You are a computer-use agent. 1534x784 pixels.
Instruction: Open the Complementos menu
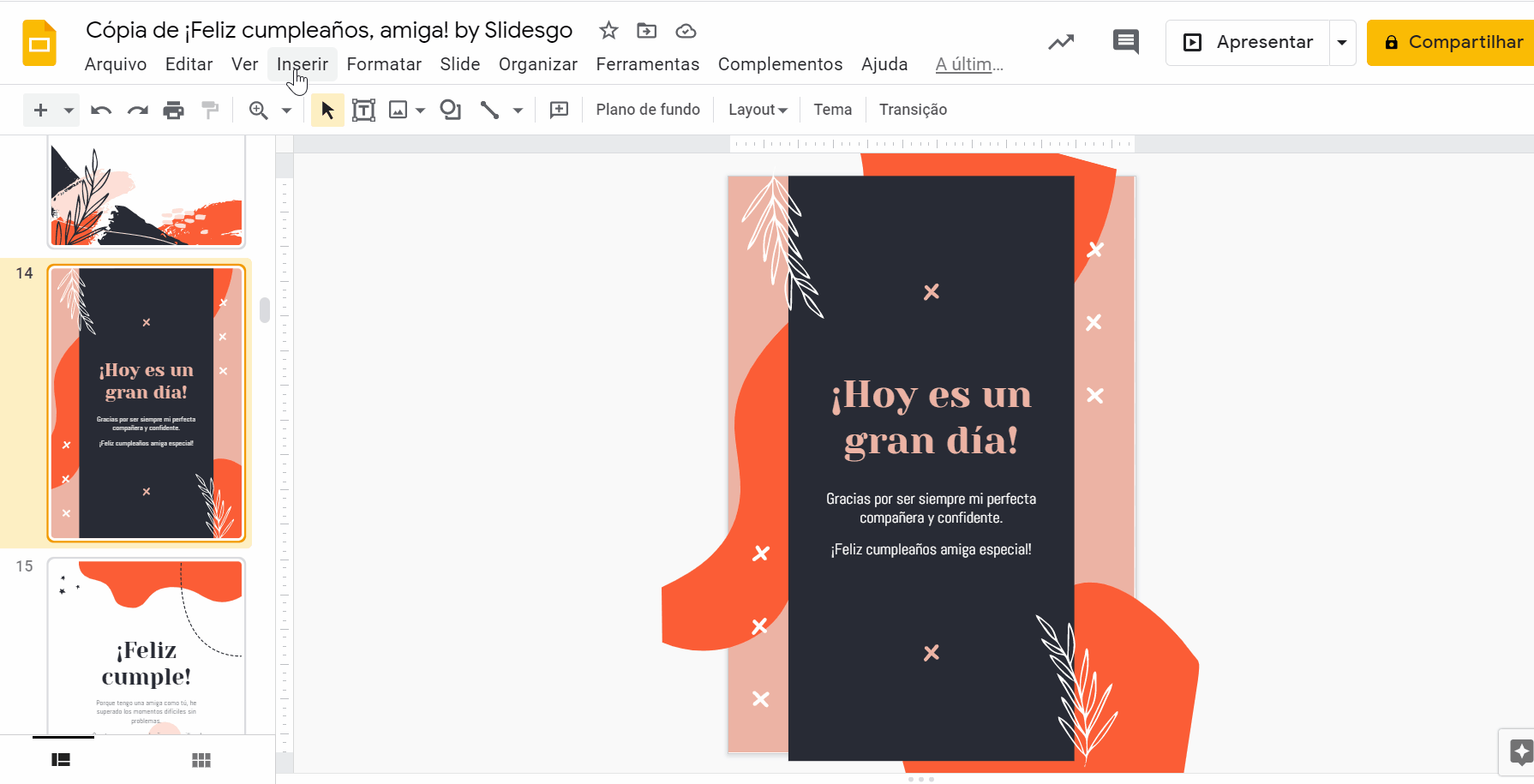point(781,64)
